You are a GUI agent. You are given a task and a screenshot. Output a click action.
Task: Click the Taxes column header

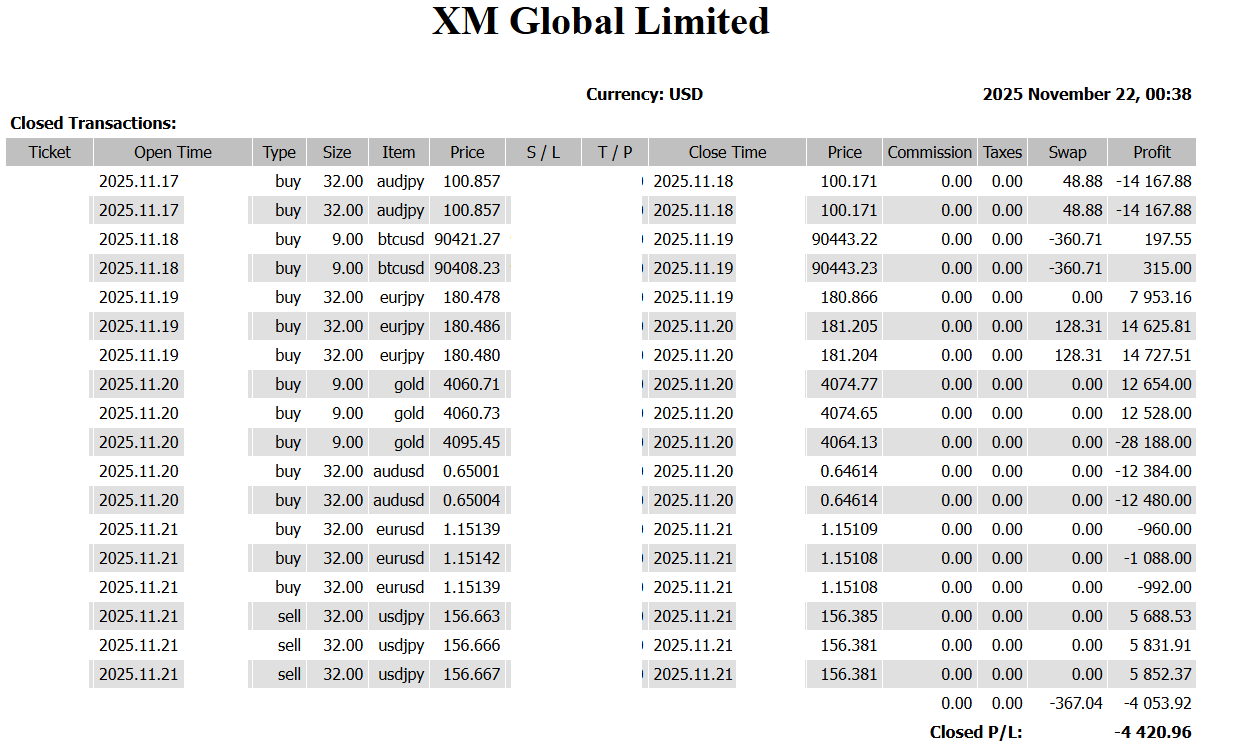(1002, 152)
